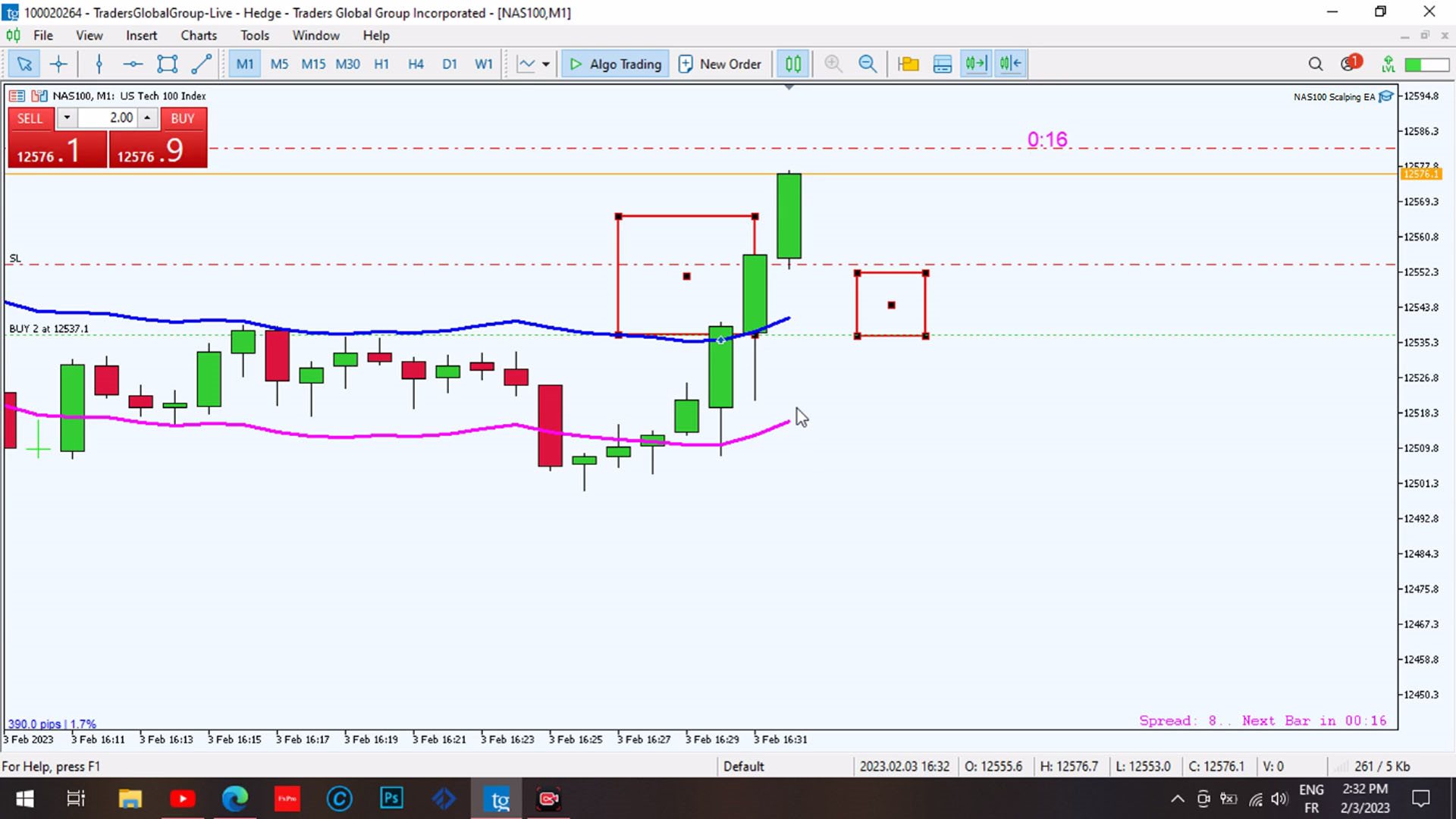Open Microsoft Edge from taskbar
The width and height of the screenshot is (1456, 819).
pyautogui.click(x=235, y=799)
